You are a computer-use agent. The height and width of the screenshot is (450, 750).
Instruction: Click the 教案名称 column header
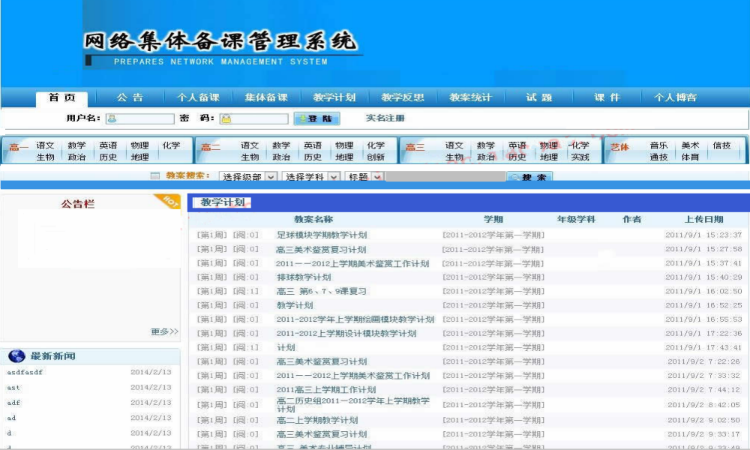[313, 219]
